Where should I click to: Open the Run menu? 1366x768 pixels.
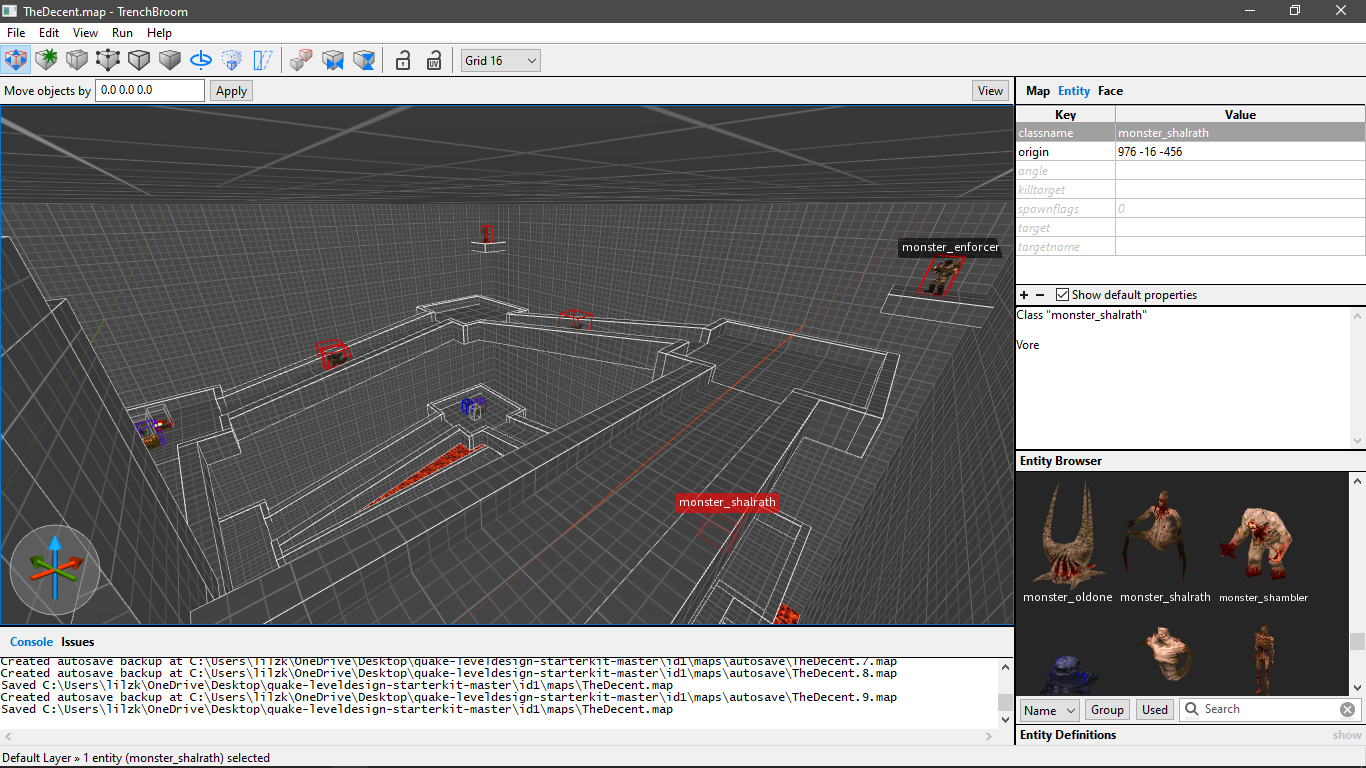pyautogui.click(x=122, y=33)
